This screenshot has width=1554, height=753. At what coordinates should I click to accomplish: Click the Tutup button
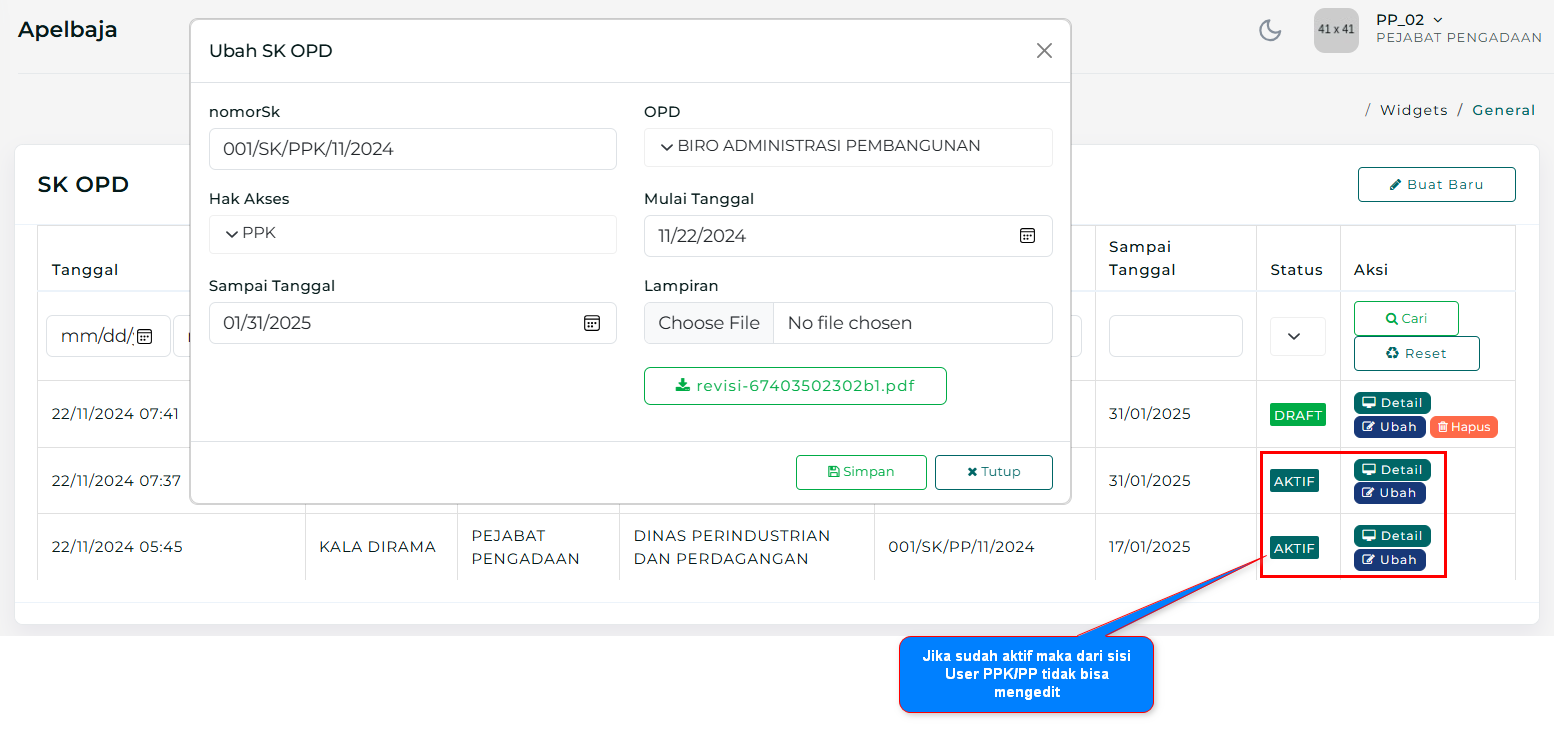tap(993, 472)
